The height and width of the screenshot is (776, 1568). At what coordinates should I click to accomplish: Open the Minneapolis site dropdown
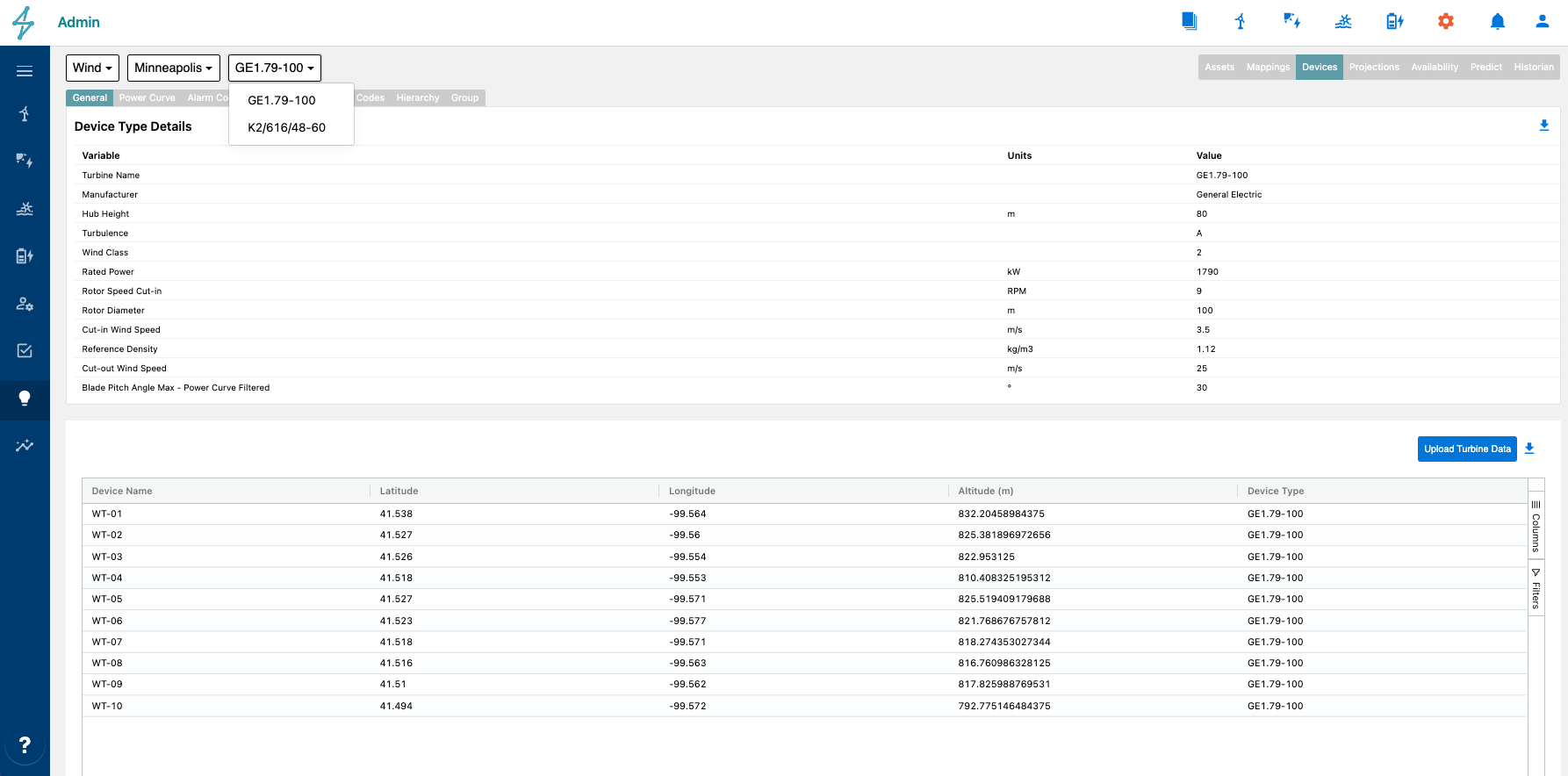(173, 68)
